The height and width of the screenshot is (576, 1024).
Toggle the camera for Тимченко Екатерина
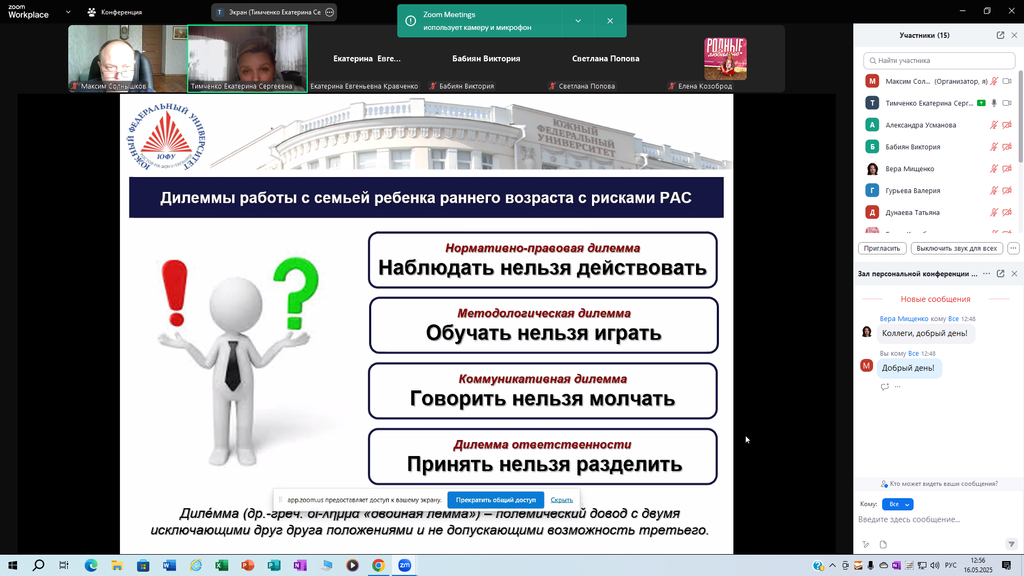point(1007,103)
